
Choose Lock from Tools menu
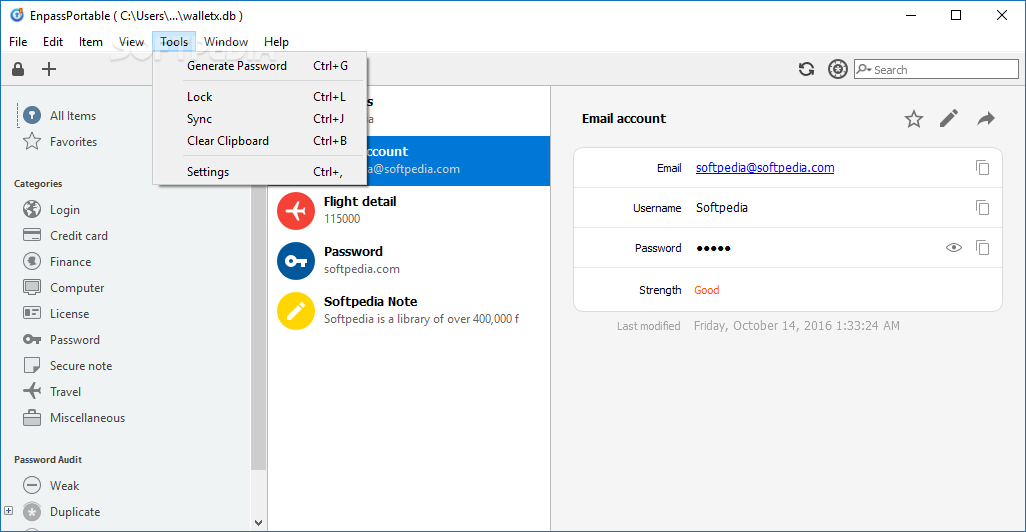(x=260, y=97)
